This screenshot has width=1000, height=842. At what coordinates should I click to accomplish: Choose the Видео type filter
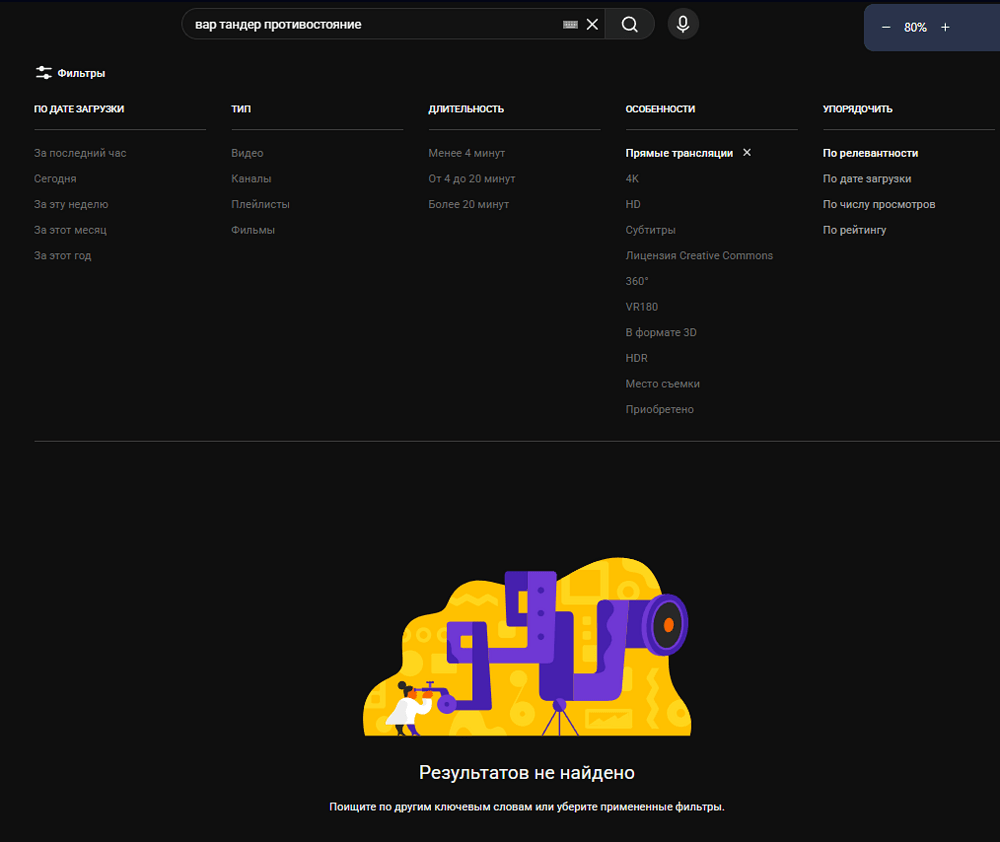coord(247,153)
